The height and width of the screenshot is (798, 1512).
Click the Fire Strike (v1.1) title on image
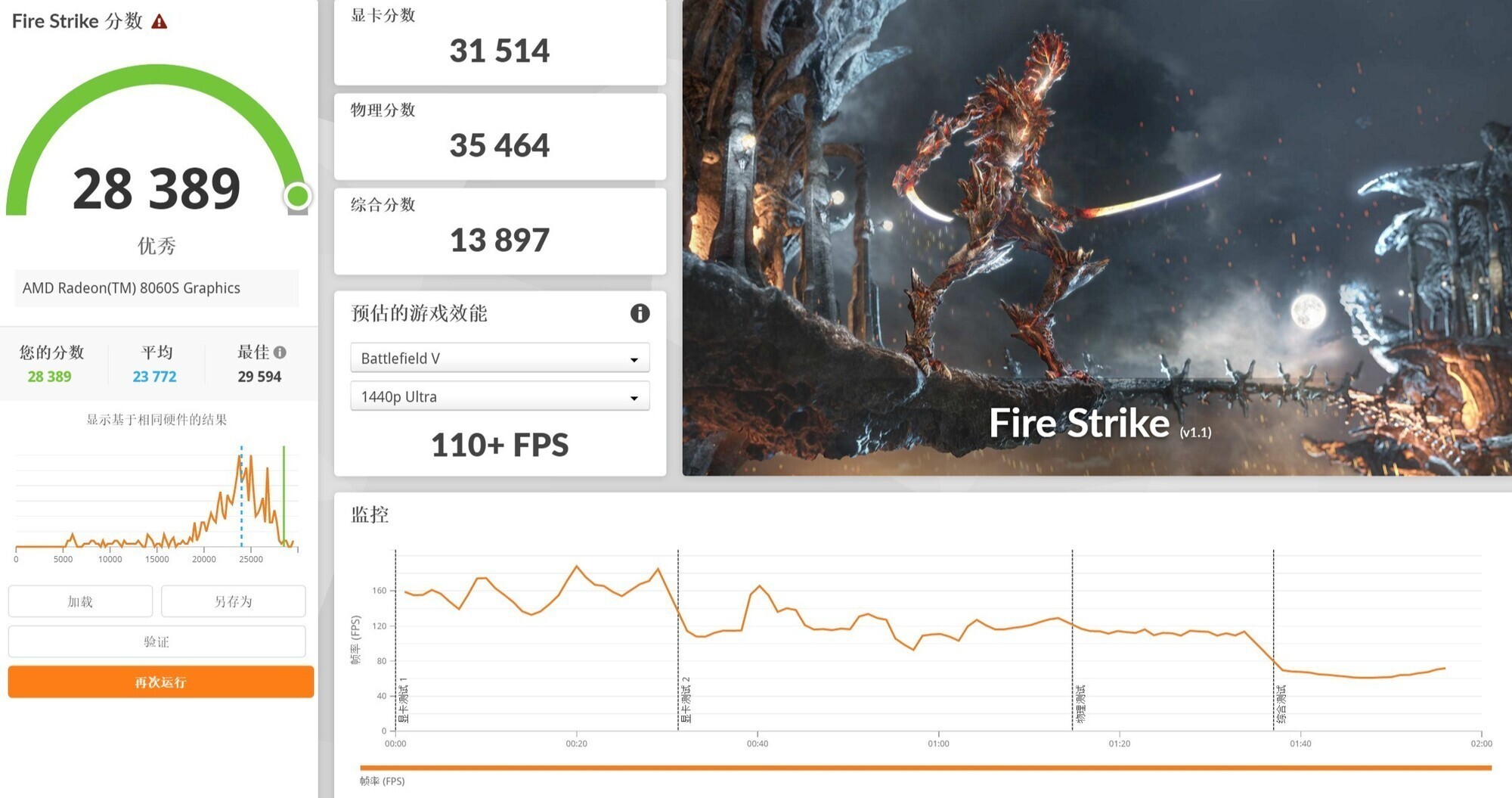[x=1100, y=424]
